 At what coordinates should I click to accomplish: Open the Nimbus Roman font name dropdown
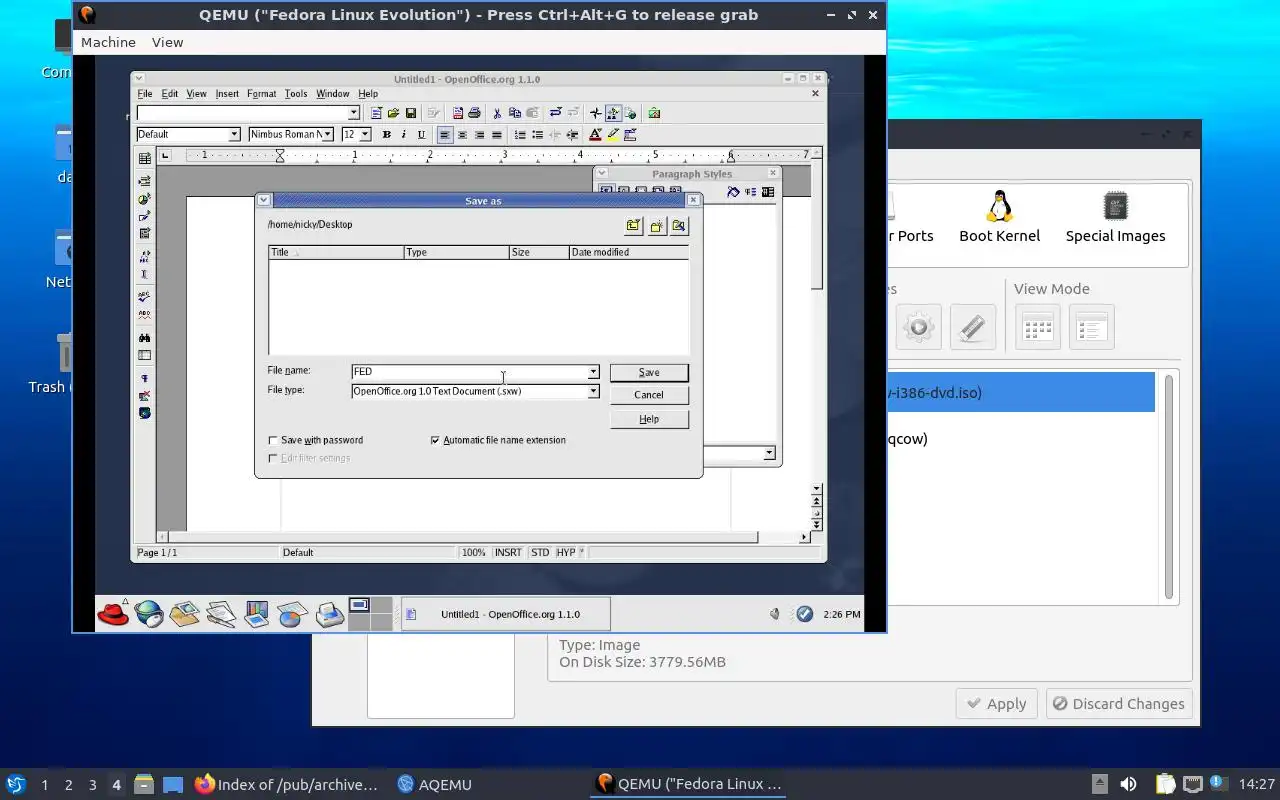coord(327,134)
